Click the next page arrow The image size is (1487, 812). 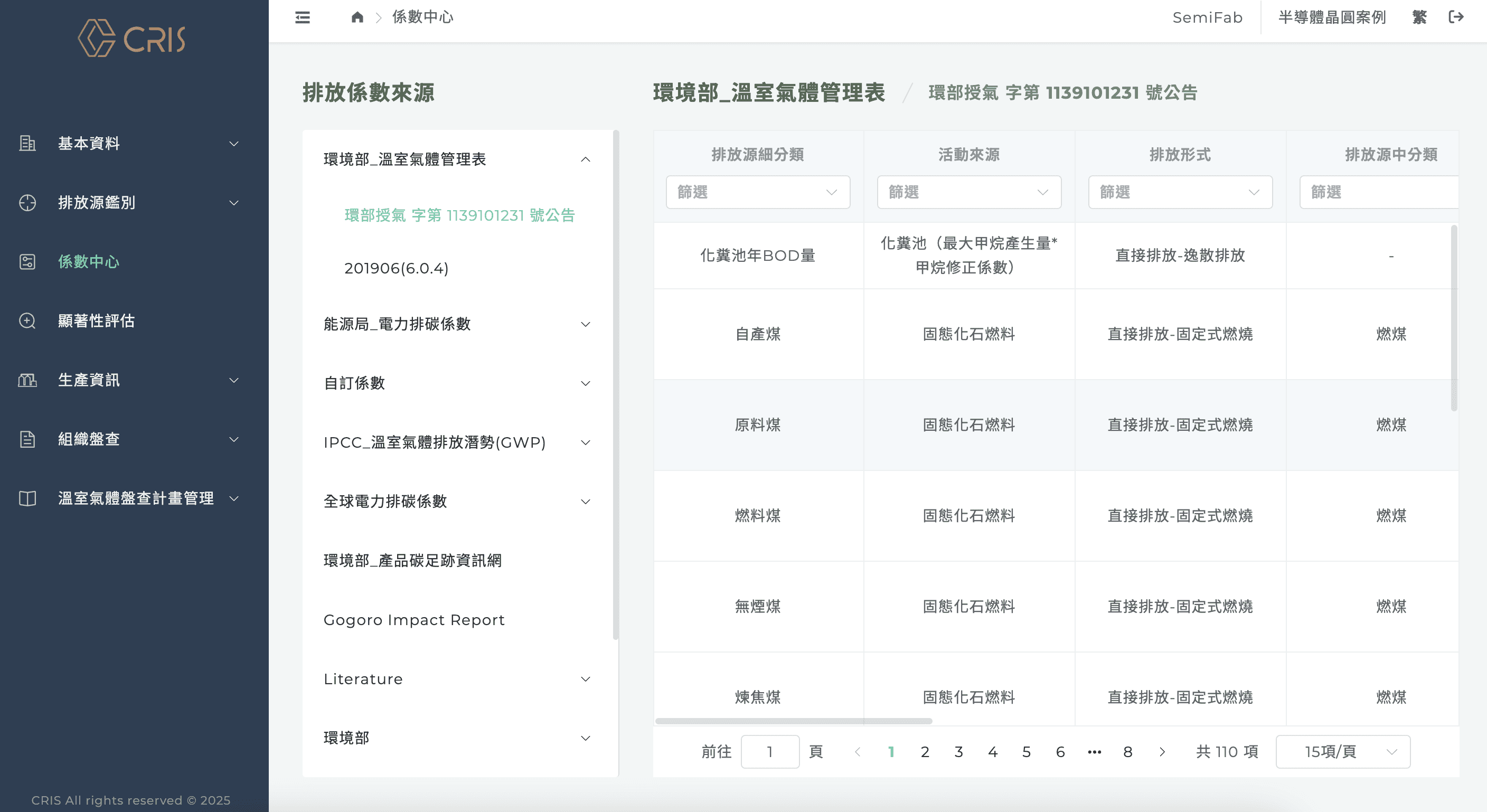coord(1162,751)
